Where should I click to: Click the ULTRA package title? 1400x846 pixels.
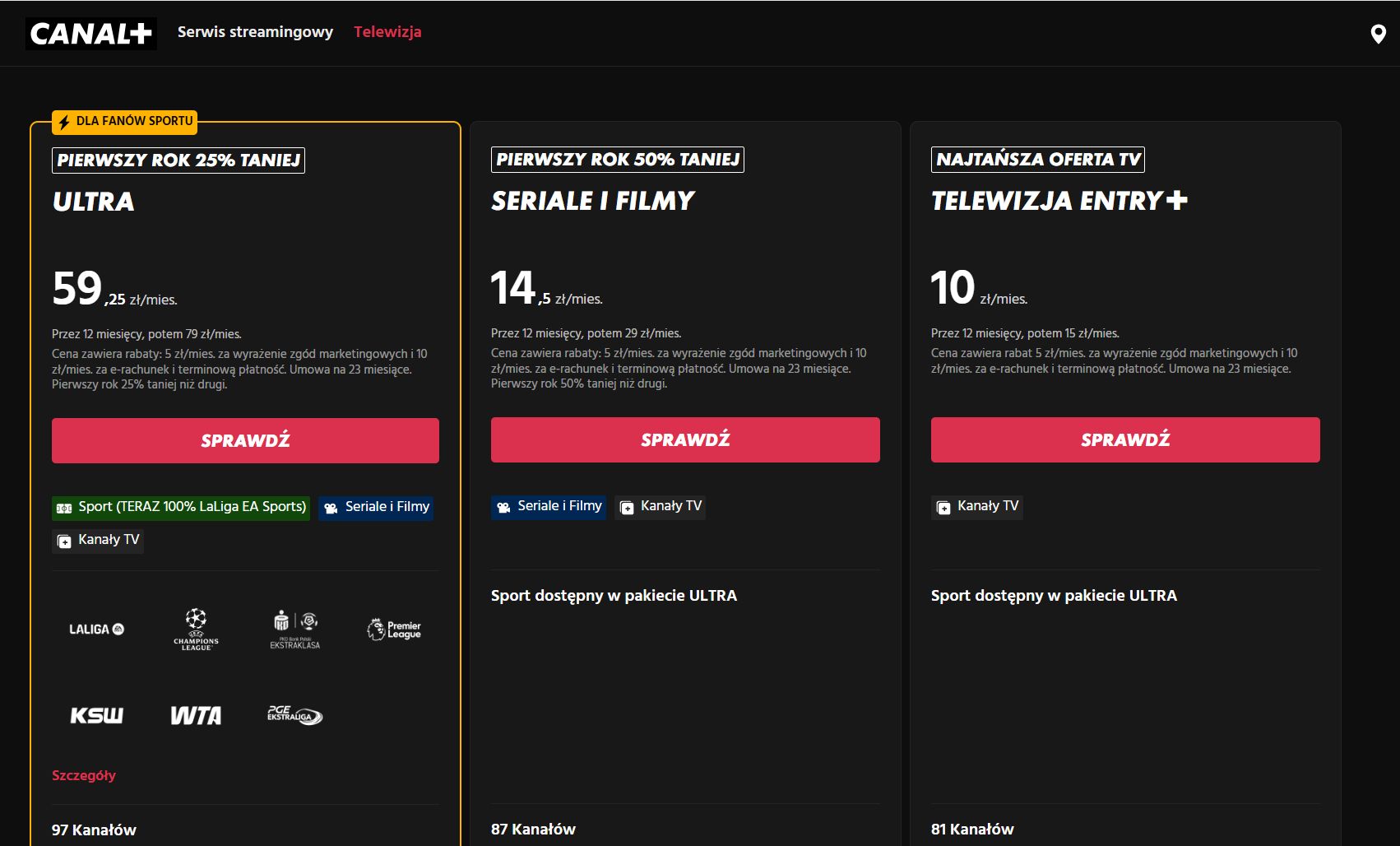[94, 202]
